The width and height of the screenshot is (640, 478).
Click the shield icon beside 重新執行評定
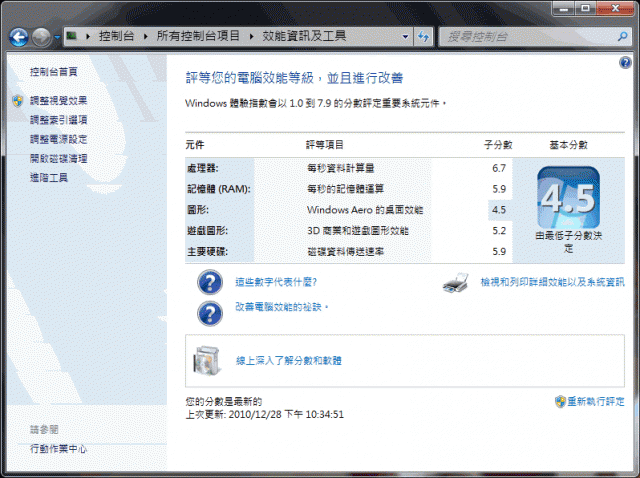coord(560,402)
